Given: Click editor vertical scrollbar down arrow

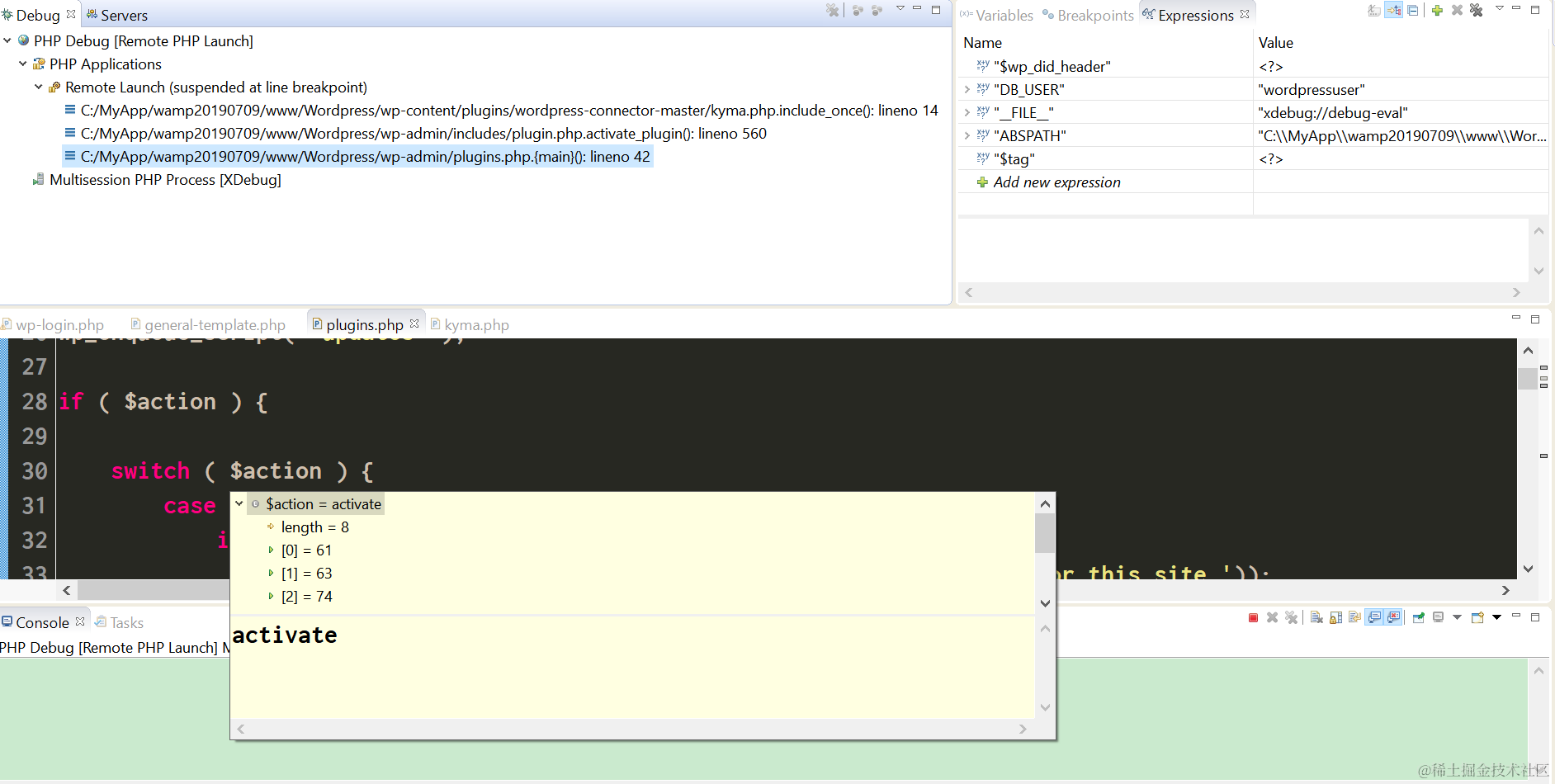Looking at the screenshot, I should 1528,569.
